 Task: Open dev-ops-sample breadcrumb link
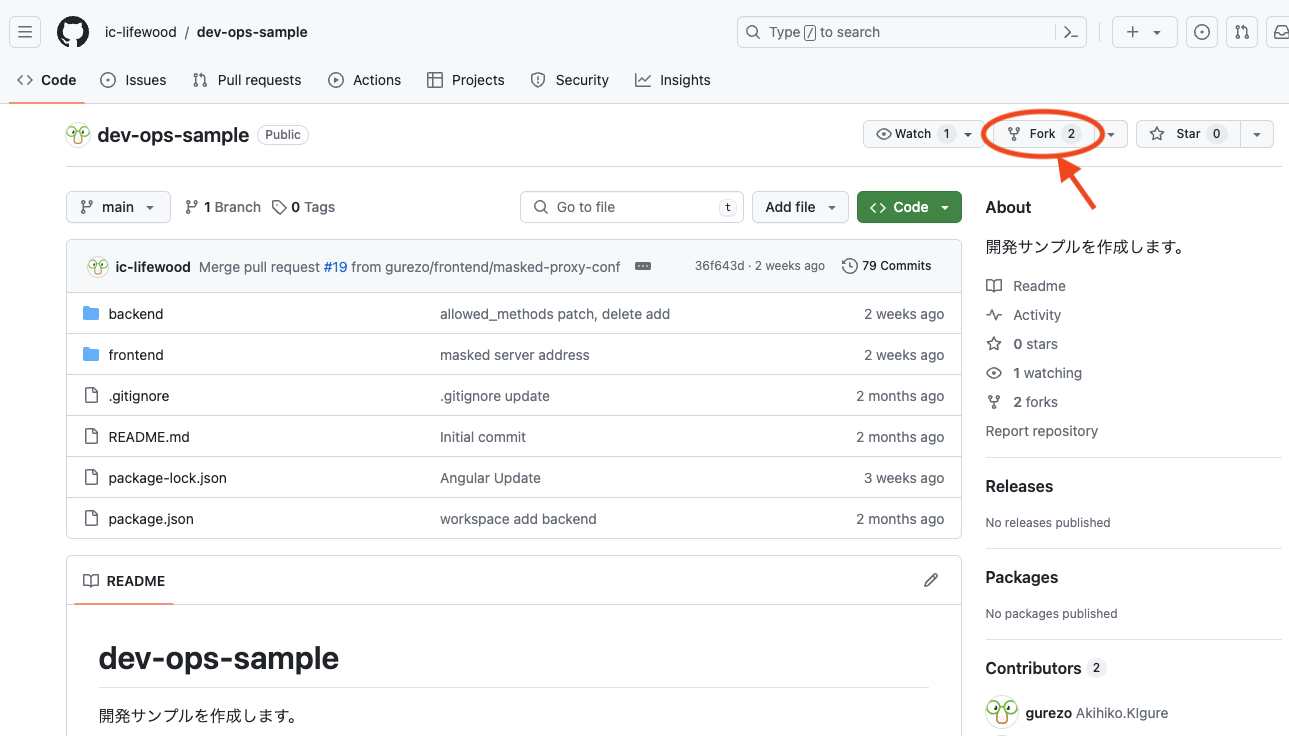pyautogui.click(x=252, y=32)
